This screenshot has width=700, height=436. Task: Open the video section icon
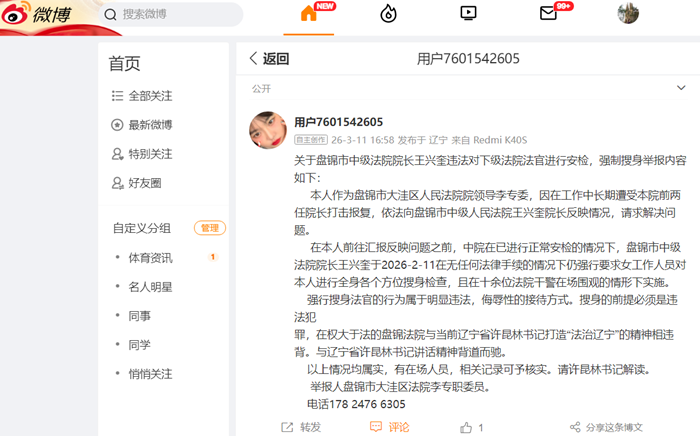pyautogui.click(x=468, y=14)
